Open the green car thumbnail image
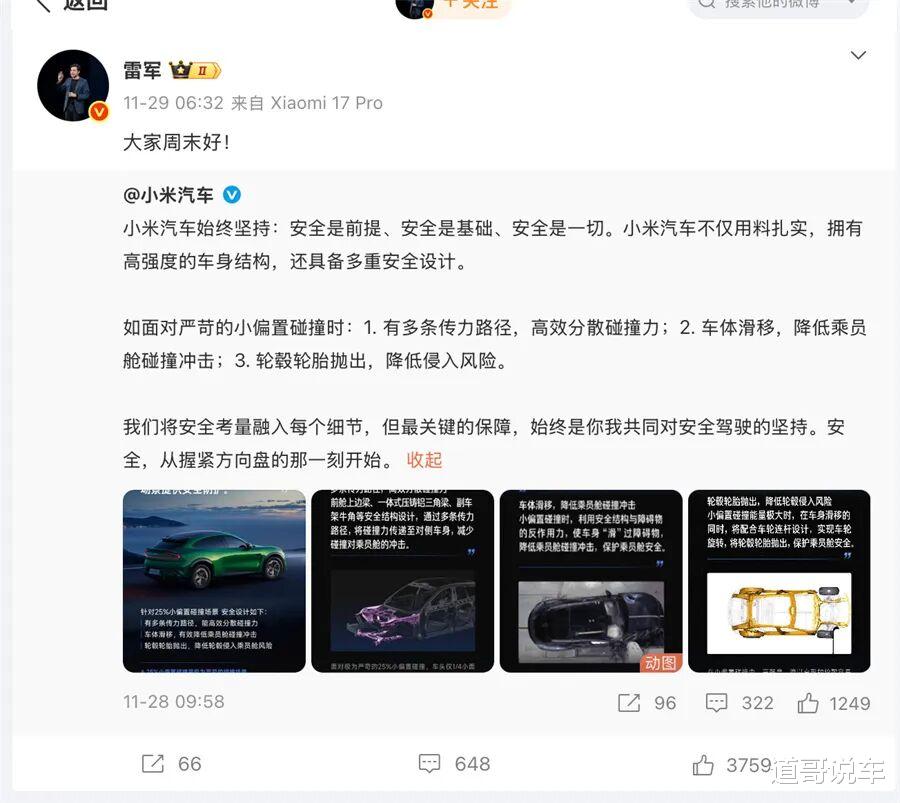The image size is (900, 803). pos(214,581)
